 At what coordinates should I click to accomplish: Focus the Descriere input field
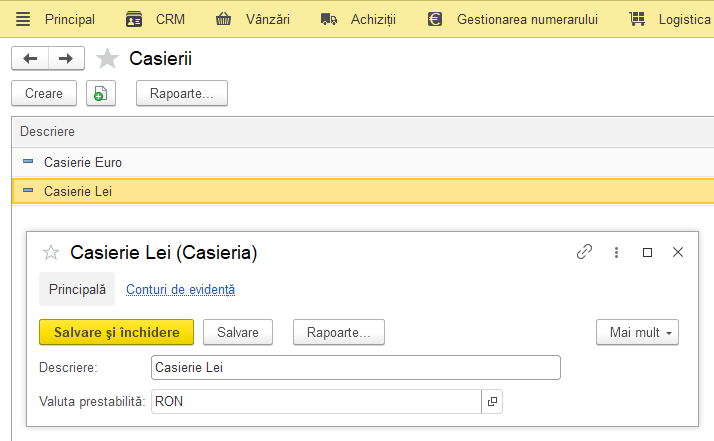click(356, 368)
